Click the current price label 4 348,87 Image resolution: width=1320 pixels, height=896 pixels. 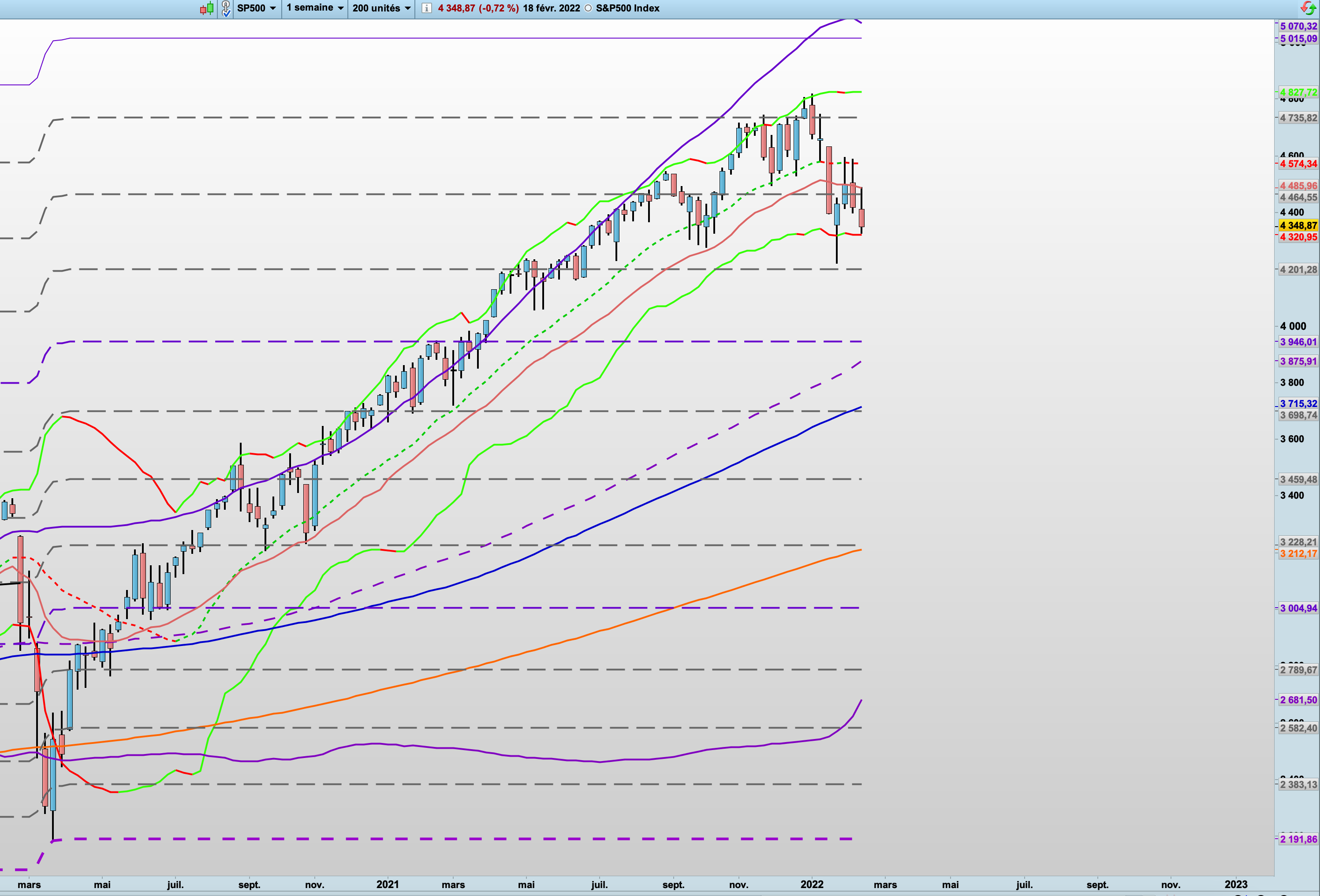tap(1298, 226)
